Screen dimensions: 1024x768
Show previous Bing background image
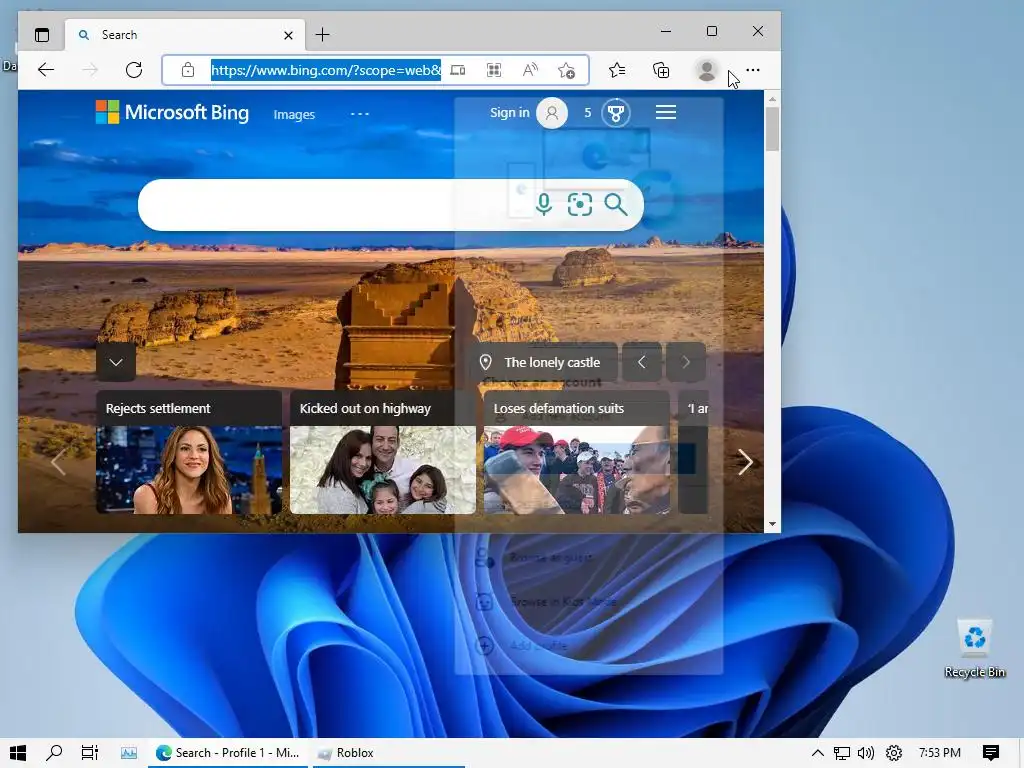(x=641, y=362)
